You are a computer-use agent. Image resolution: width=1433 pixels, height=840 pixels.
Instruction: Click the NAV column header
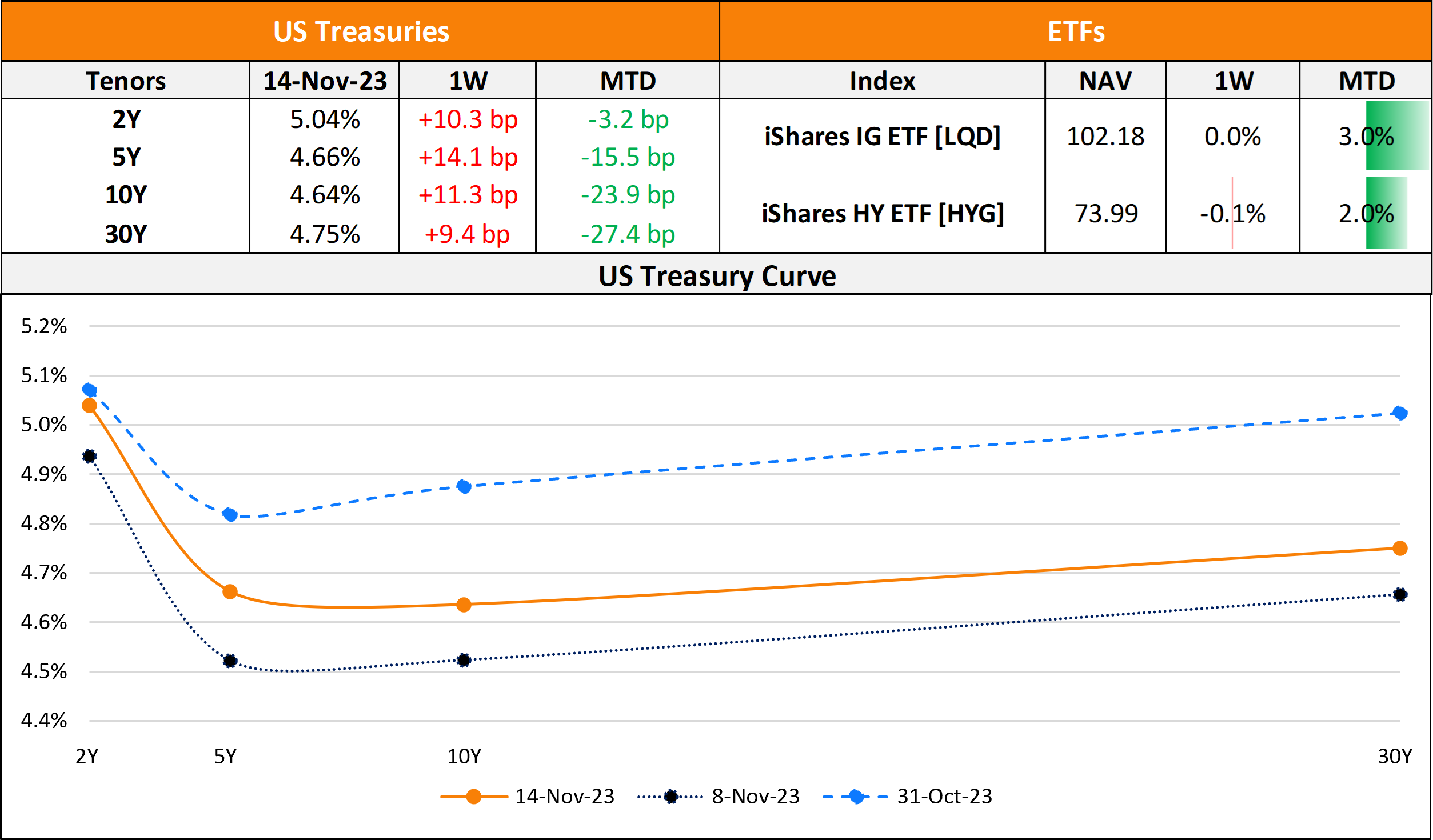1105,81
